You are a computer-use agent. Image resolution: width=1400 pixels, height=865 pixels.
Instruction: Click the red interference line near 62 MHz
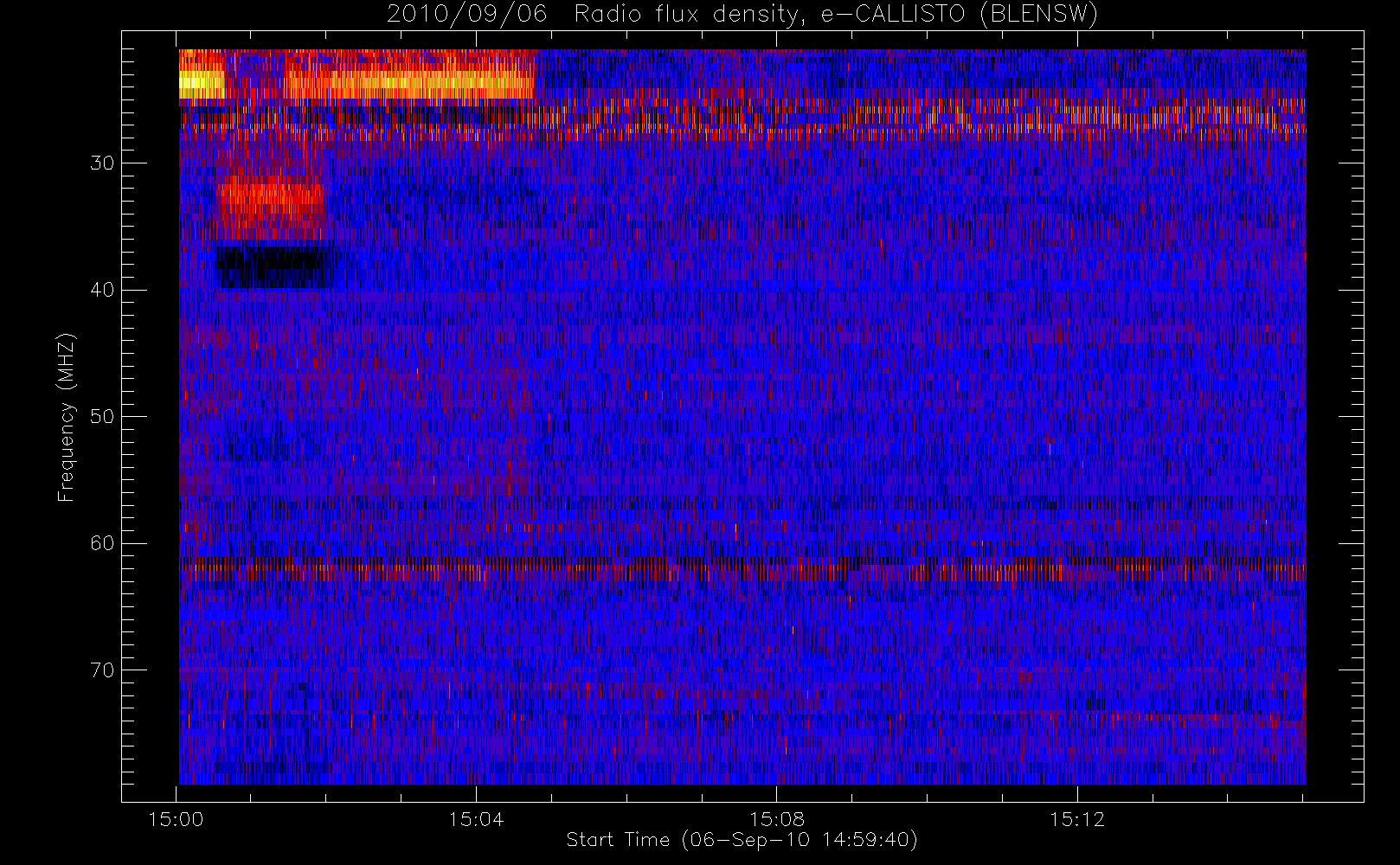click(x=742, y=571)
